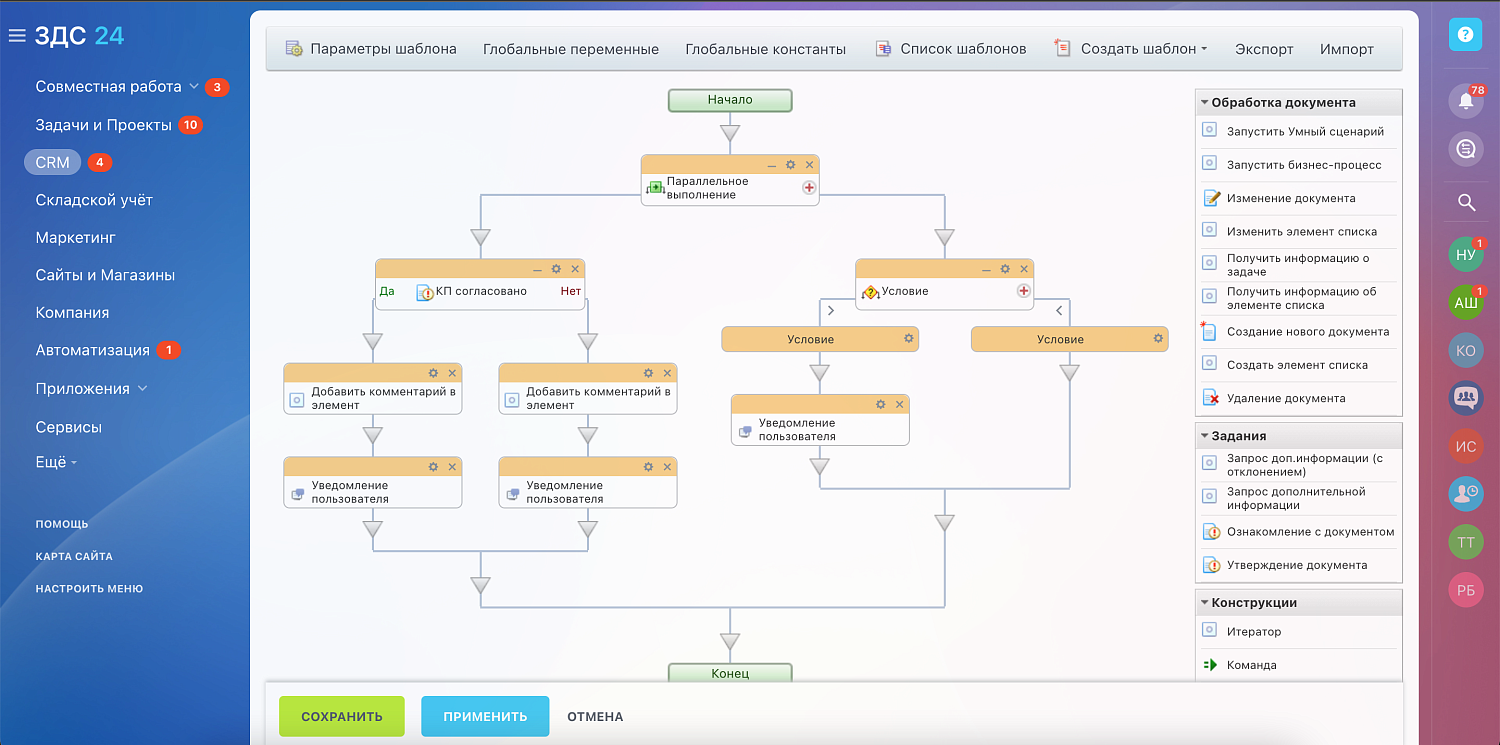Click red plus icon on Условие block
Viewport: 1500px width, 745px height.
1023,291
